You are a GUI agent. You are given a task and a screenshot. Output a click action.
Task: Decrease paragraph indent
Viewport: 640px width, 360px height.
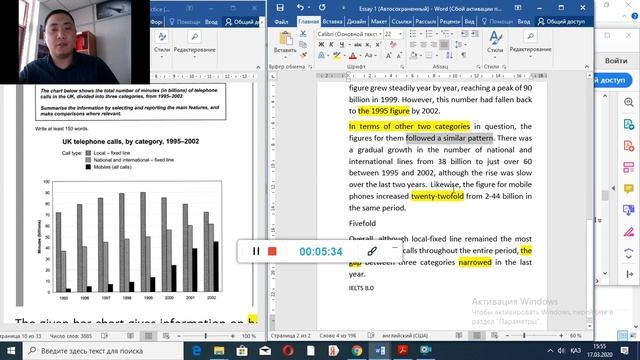(x=464, y=33)
